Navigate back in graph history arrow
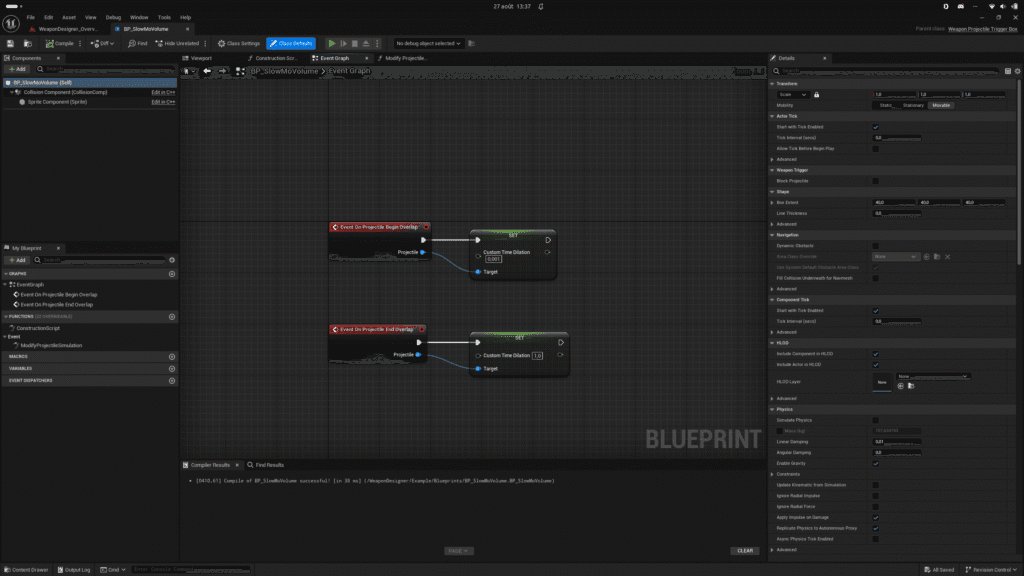The height and width of the screenshot is (576, 1024). tap(207, 71)
